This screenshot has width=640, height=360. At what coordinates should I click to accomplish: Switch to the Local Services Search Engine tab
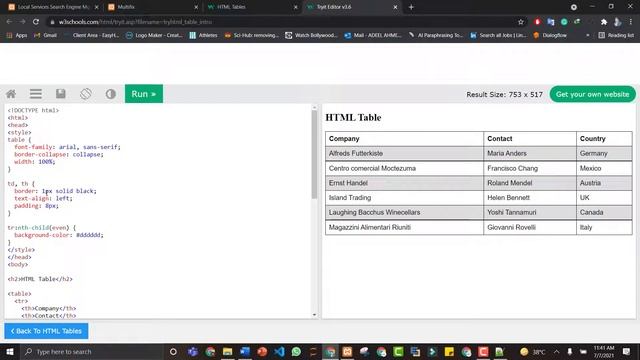point(53,7)
